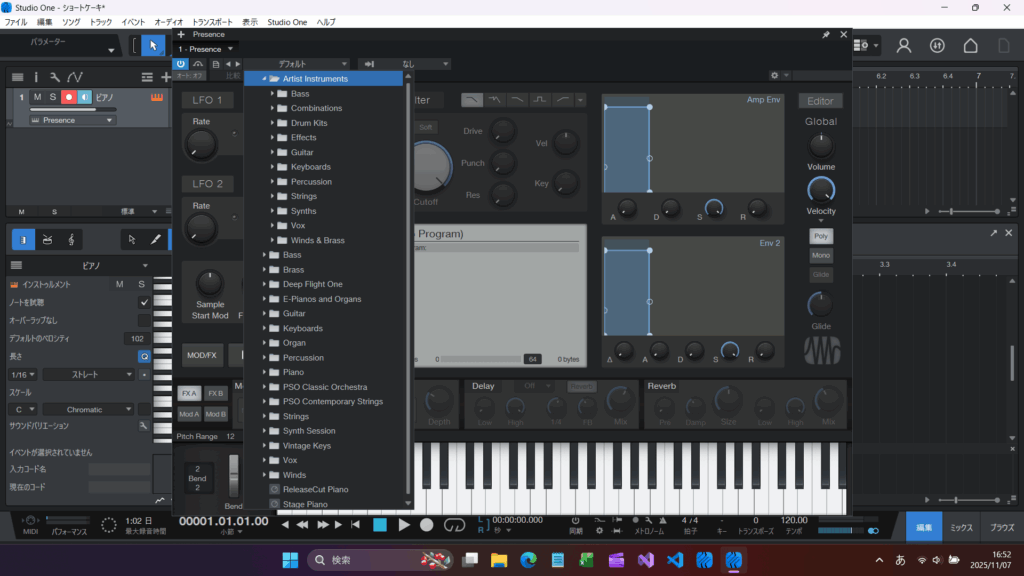The height and width of the screenshot is (576, 1024).
Task: Select the Mono voice mode button
Action: 821,255
